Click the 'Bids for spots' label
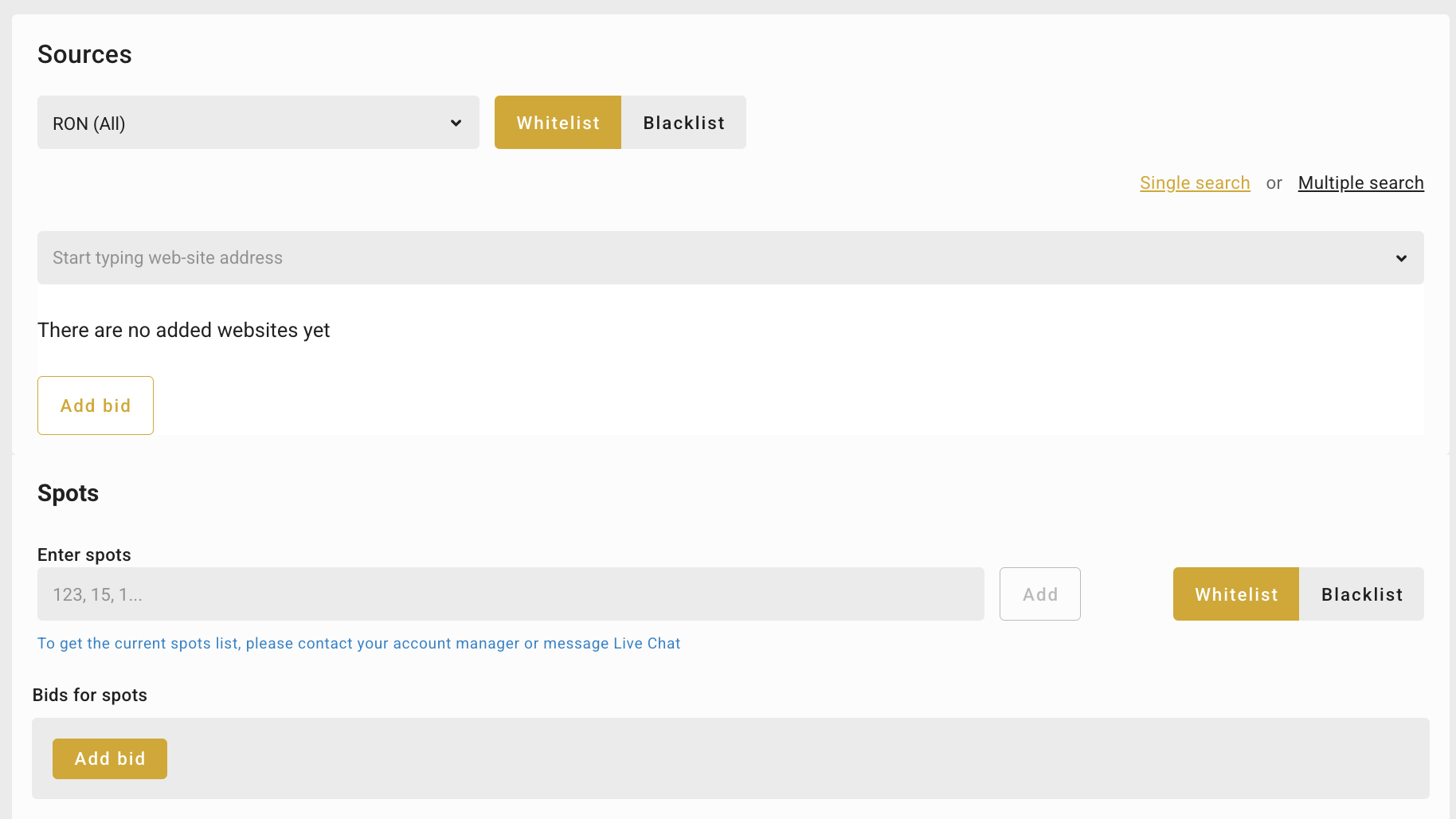This screenshot has height=819, width=1456. (x=90, y=696)
